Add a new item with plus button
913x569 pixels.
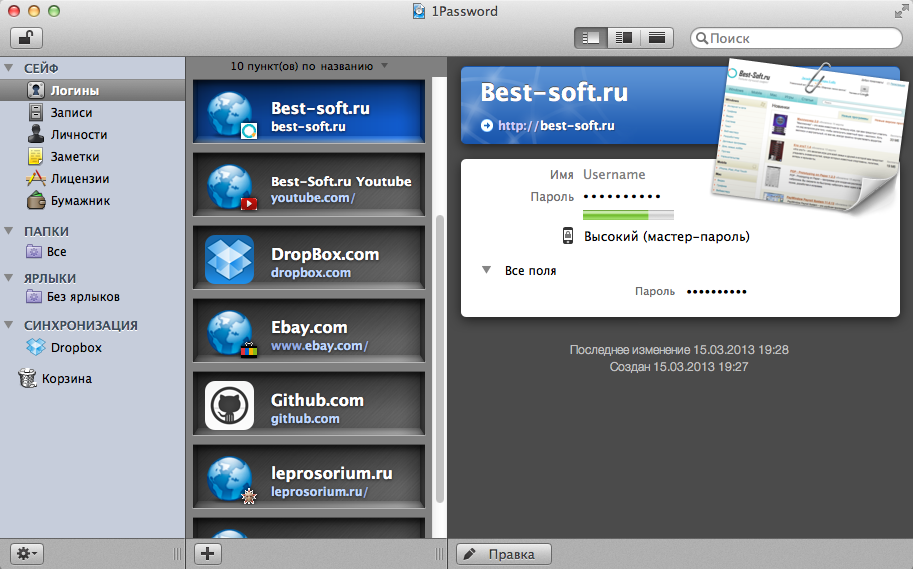point(207,553)
